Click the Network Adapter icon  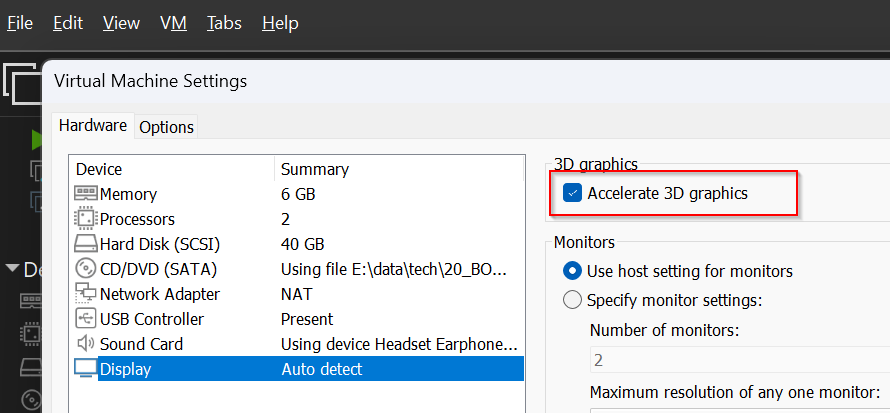tap(86, 294)
